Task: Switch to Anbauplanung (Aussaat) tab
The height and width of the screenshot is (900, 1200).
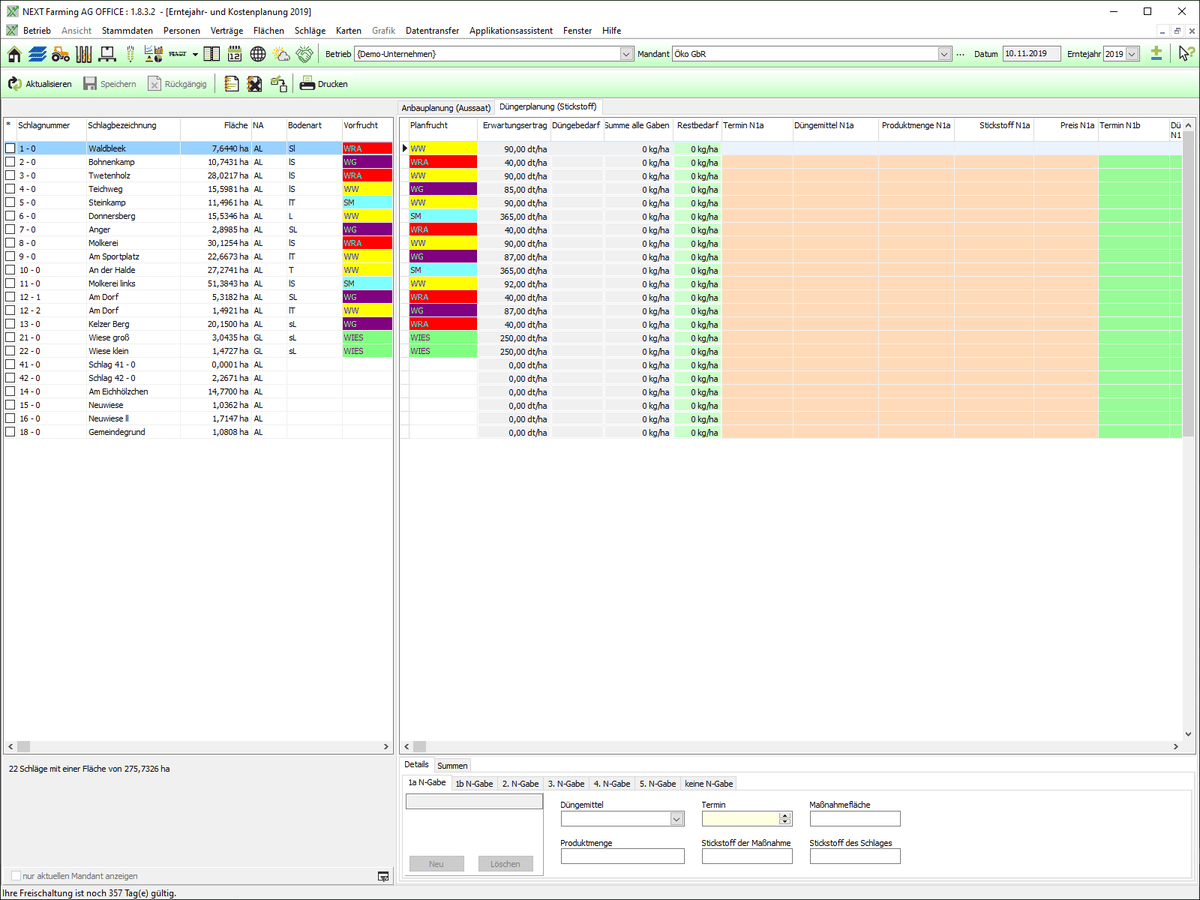Action: [x=446, y=107]
